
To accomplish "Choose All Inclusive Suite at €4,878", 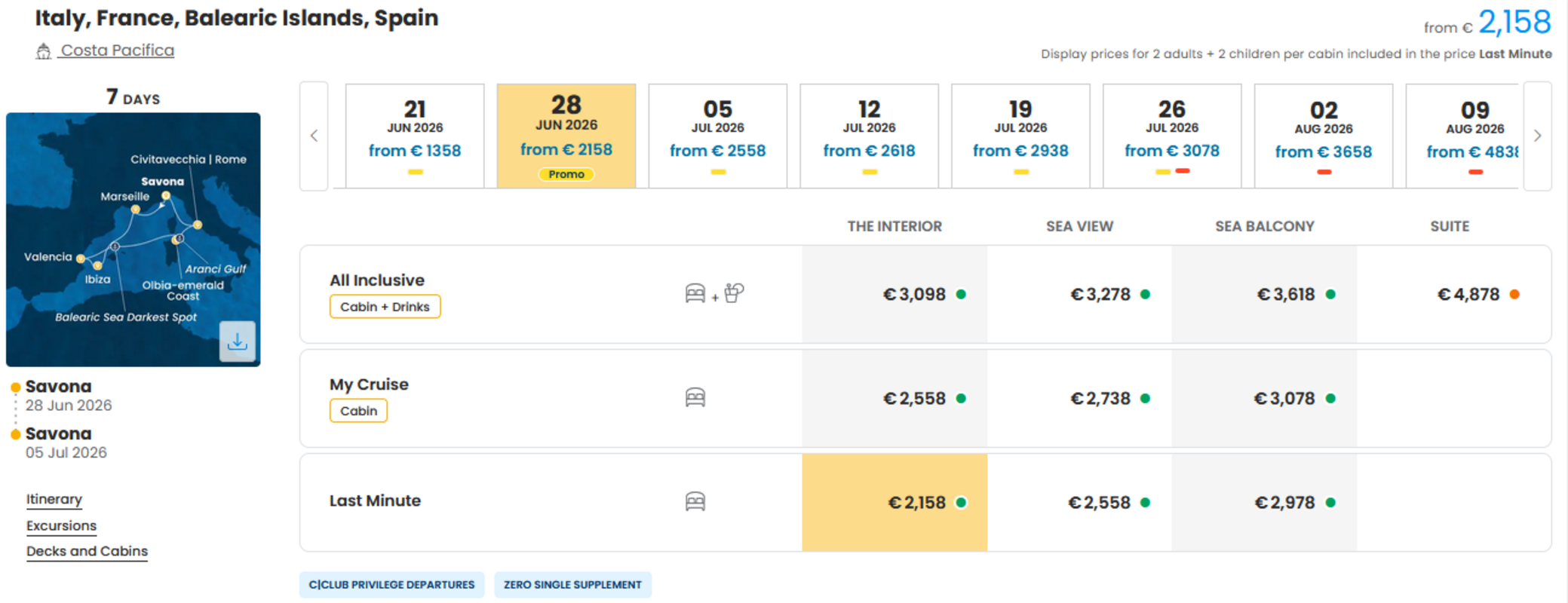I will (x=1453, y=294).
